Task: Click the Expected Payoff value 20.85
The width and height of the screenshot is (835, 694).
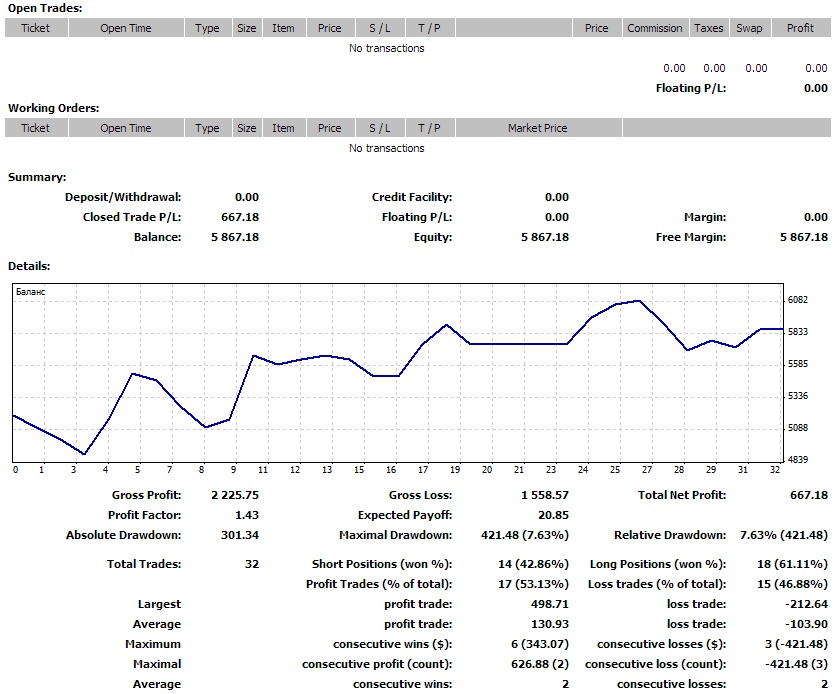Action: 553,515
